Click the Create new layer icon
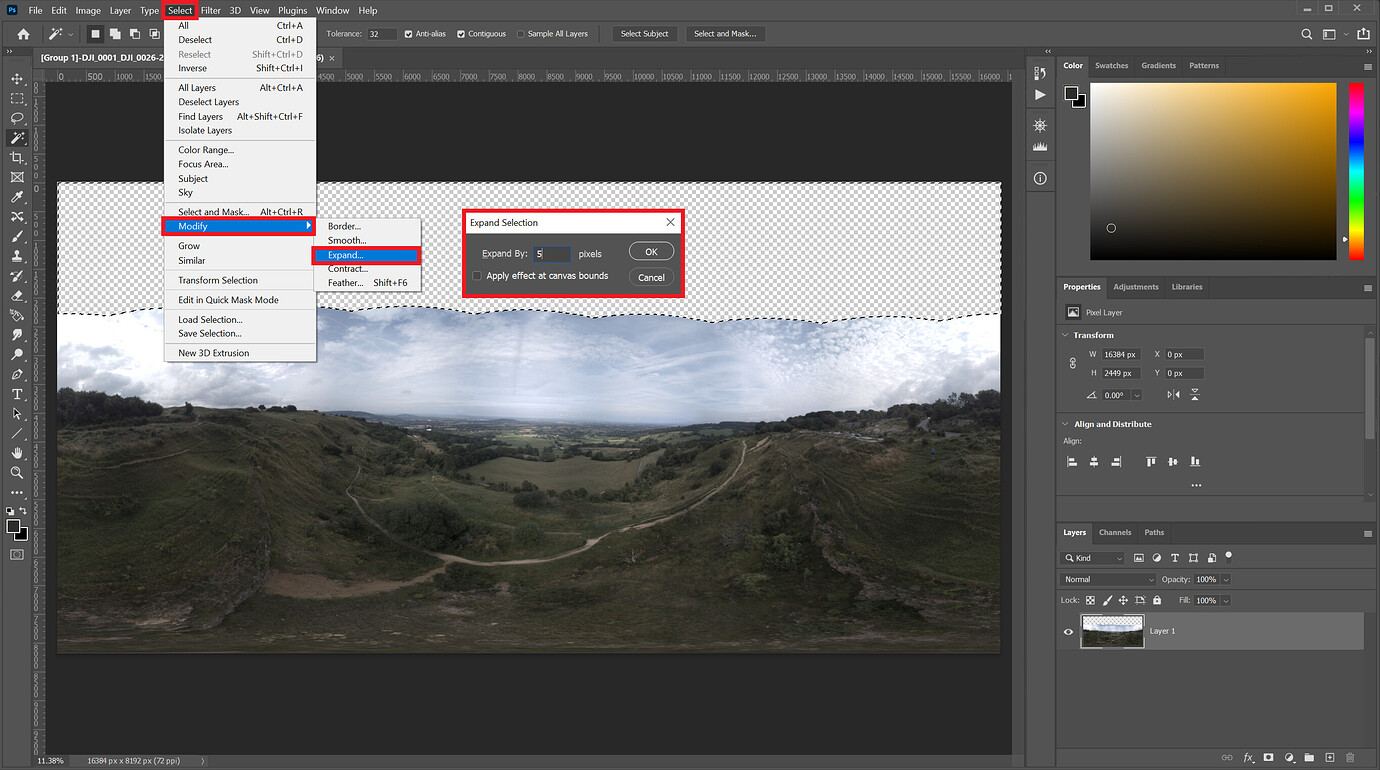 point(1330,758)
